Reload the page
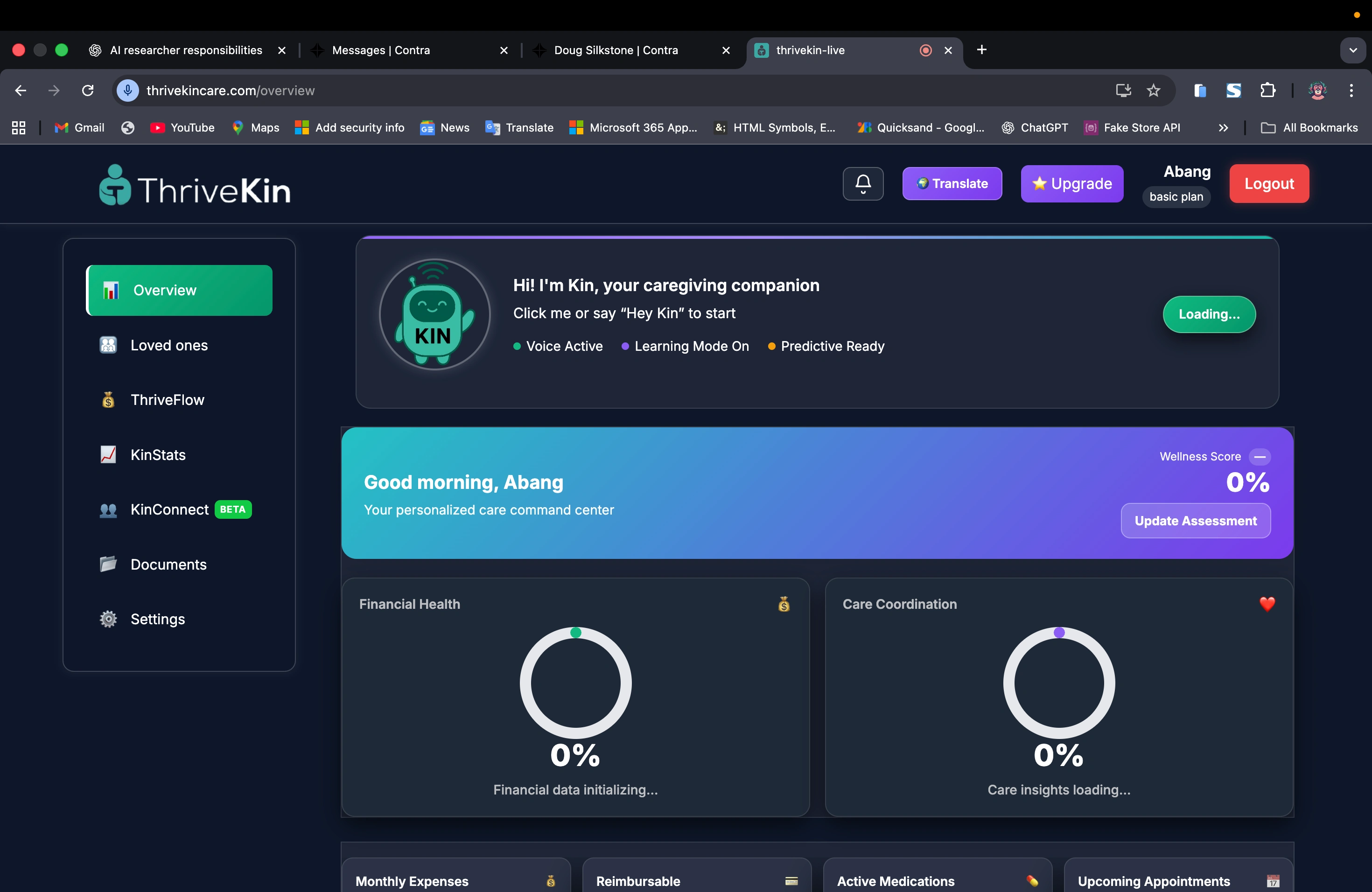 click(88, 91)
